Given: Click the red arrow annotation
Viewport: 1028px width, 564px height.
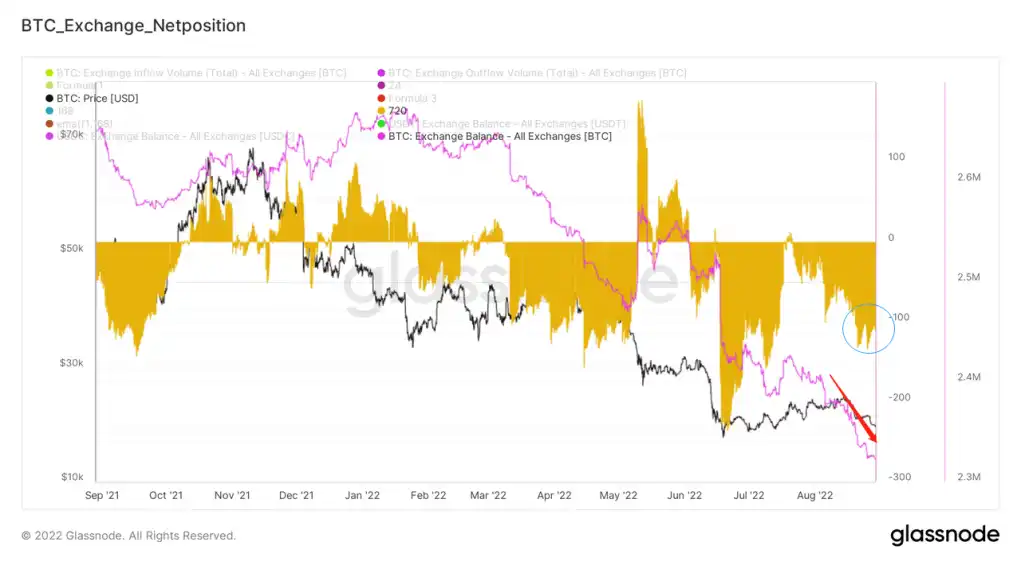Looking at the screenshot, I should point(853,409).
